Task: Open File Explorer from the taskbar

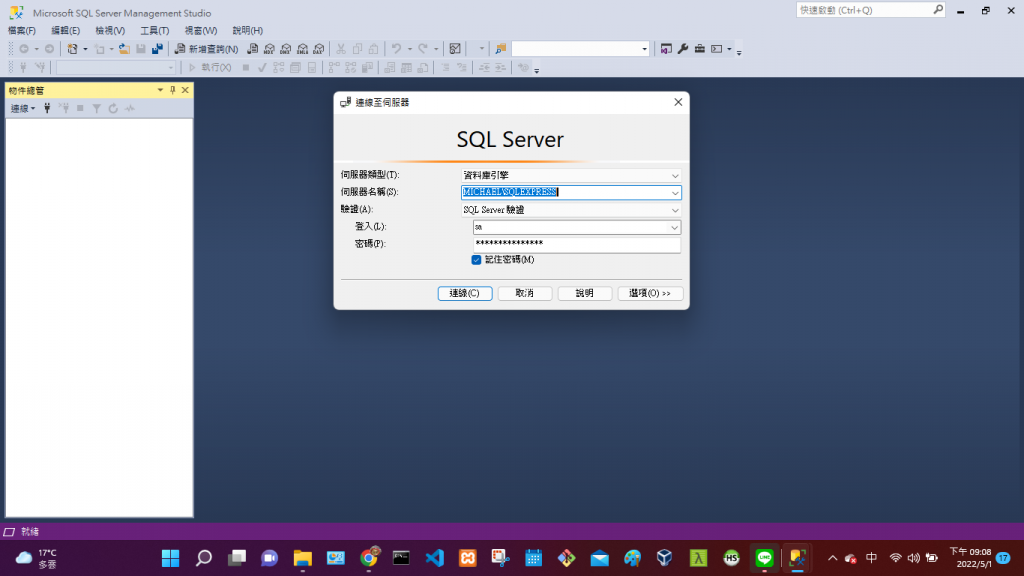Action: pyautogui.click(x=302, y=558)
